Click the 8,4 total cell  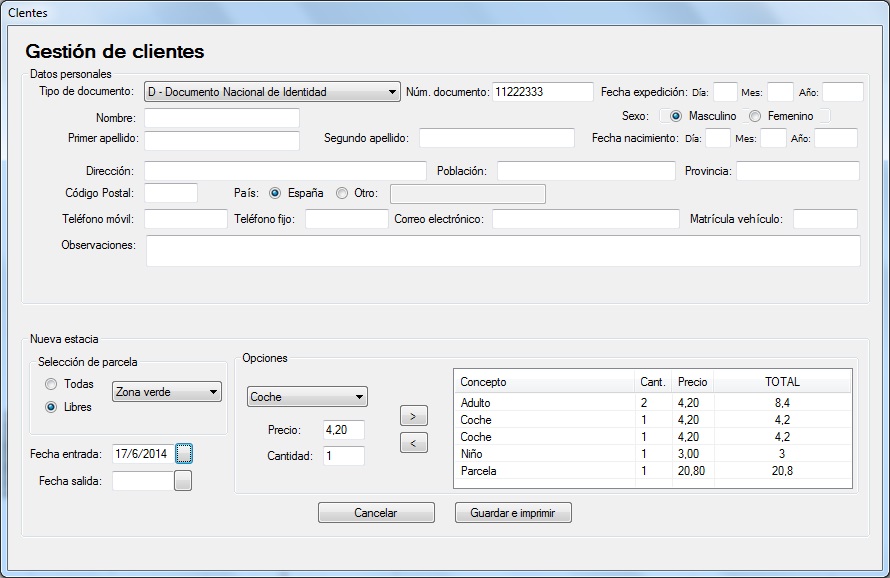[782, 403]
